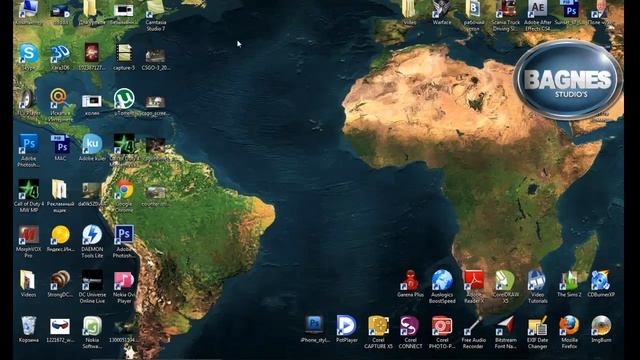
Task: Open Corel CAPTURE X5 shortcut
Action: [378, 325]
